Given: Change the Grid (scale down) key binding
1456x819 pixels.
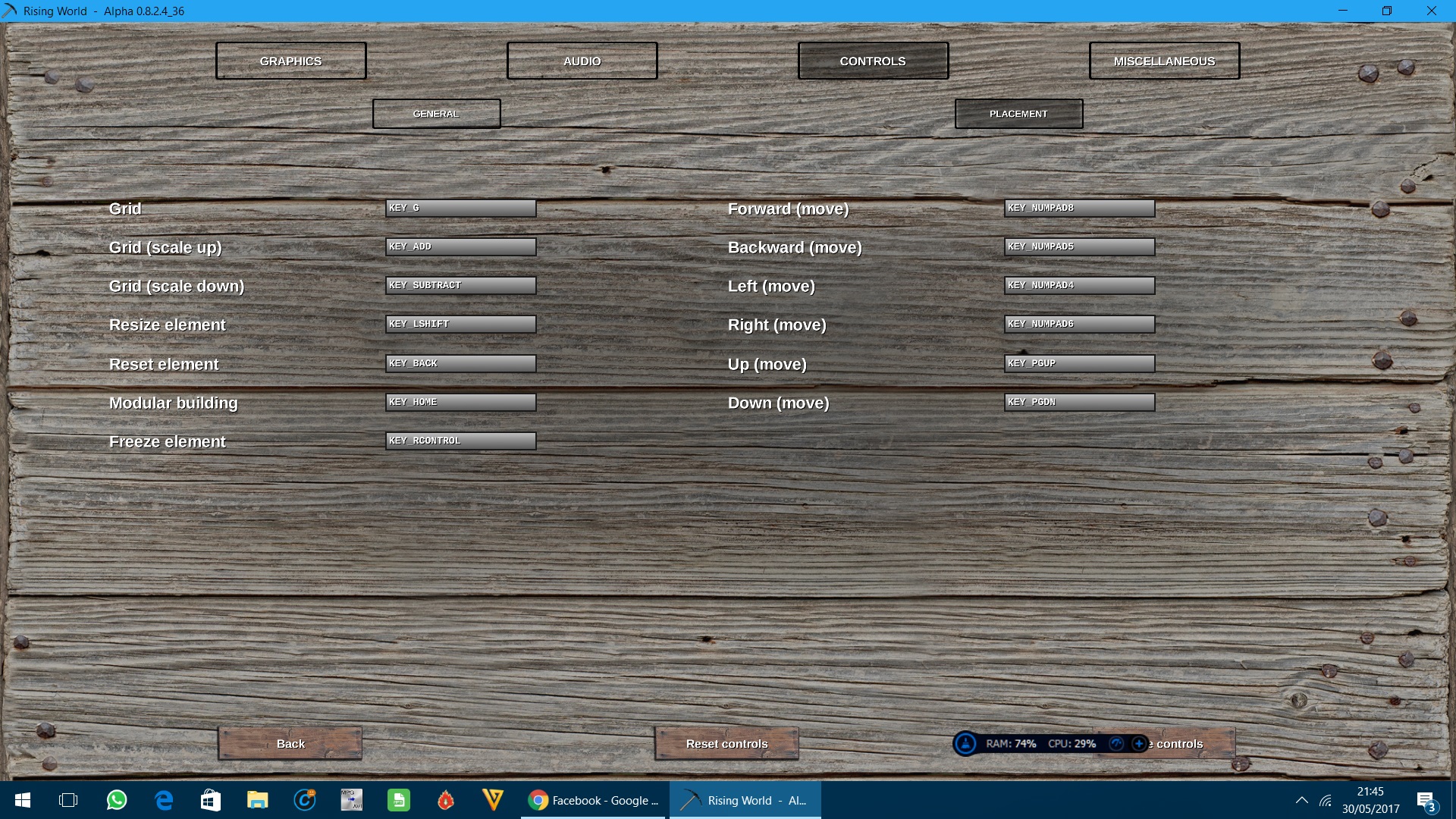Looking at the screenshot, I should tap(461, 285).
